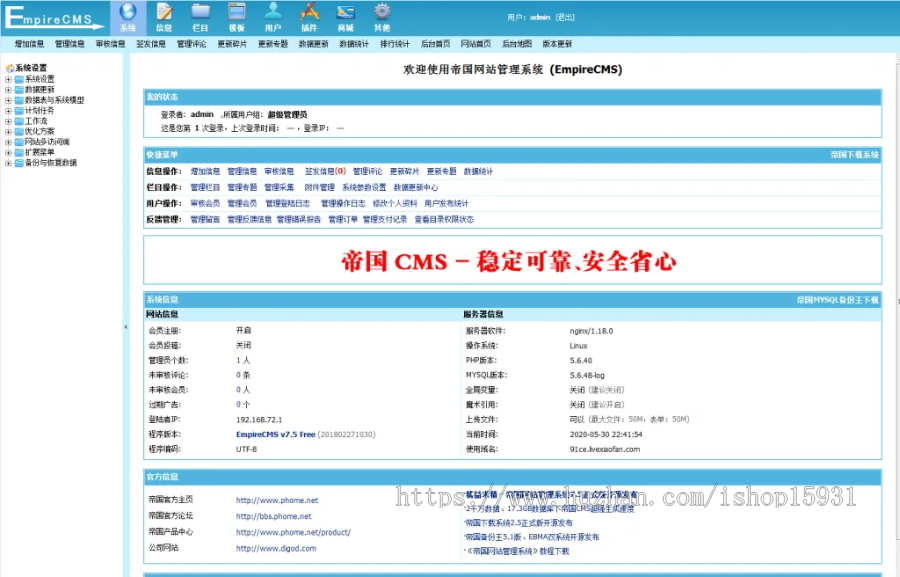Select 排行统计 in the top submenu bar
Screen dimensions: 900x577
(395, 44)
